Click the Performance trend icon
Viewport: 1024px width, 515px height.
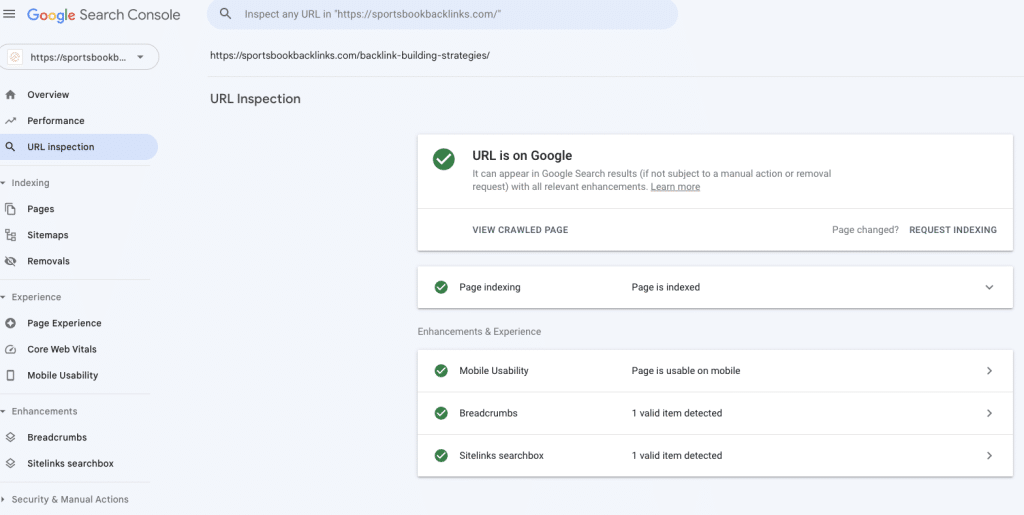[x=10, y=121]
